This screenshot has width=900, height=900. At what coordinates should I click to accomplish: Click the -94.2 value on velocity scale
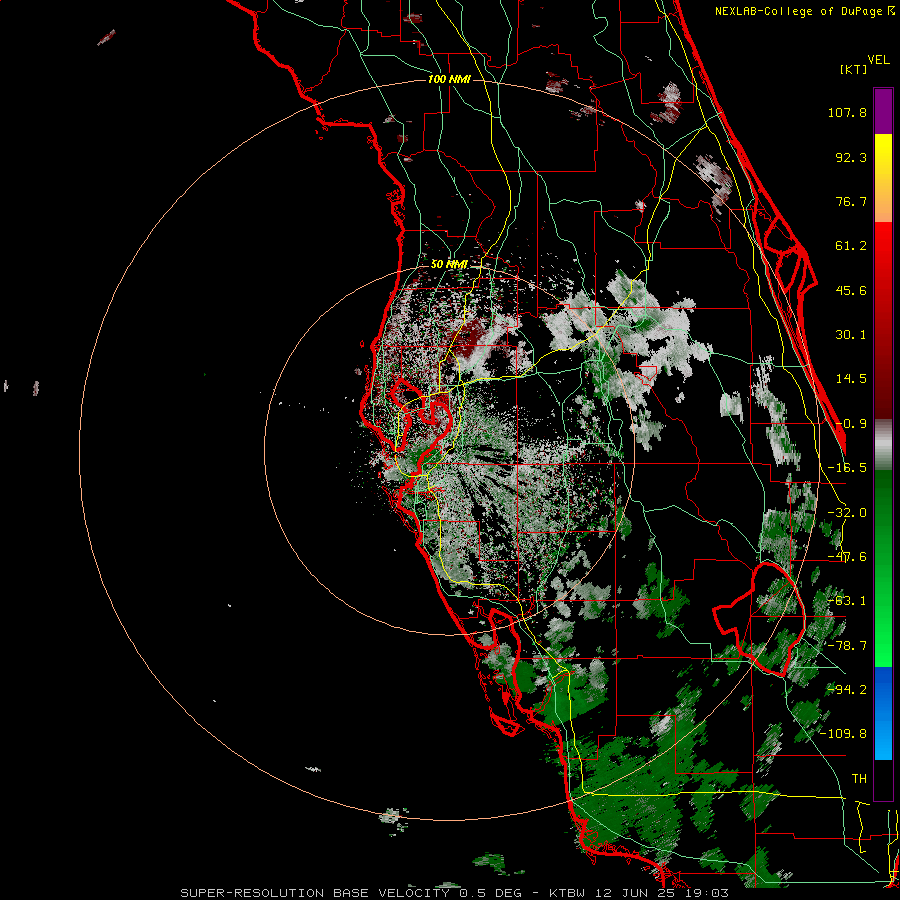click(x=847, y=690)
